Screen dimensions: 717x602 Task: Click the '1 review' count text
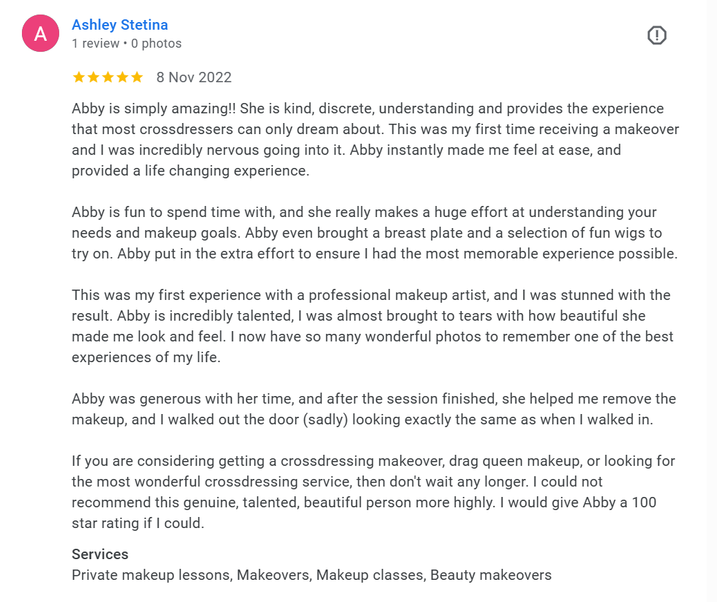click(95, 43)
